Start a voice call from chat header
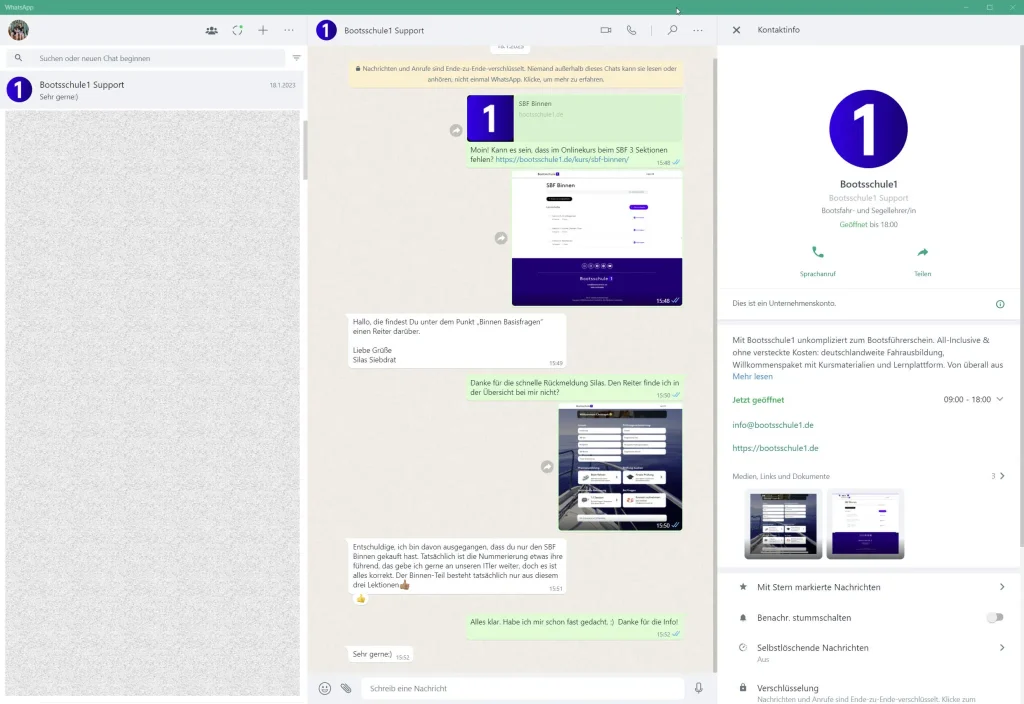1024x704 pixels. [x=631, y=30]
